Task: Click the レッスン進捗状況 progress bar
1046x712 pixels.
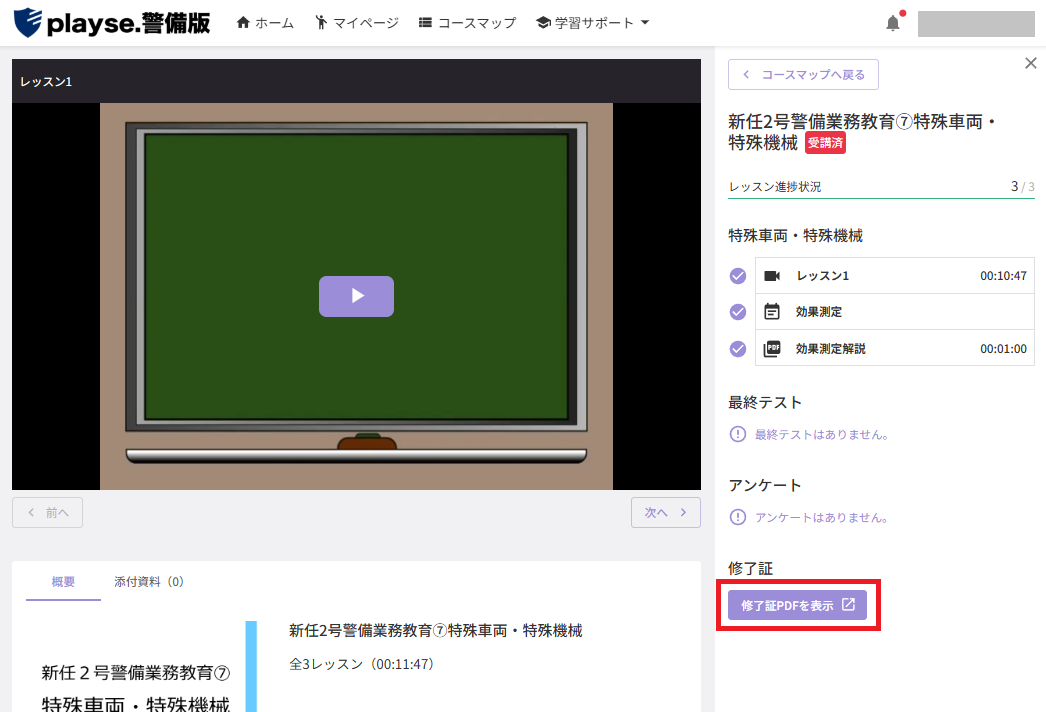Action: (x=881, y=198)
